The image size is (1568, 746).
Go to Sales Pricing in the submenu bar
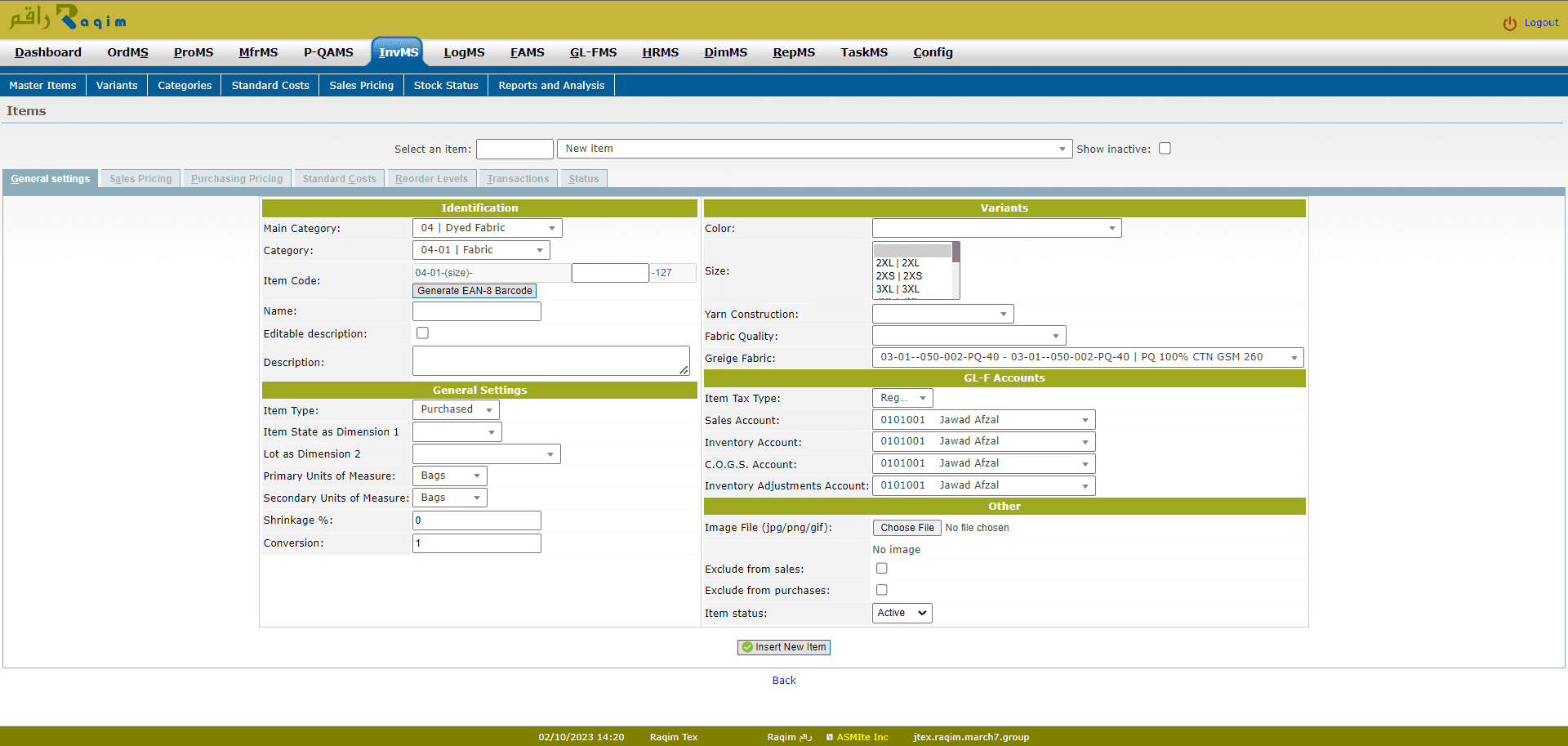pos(361,85)
